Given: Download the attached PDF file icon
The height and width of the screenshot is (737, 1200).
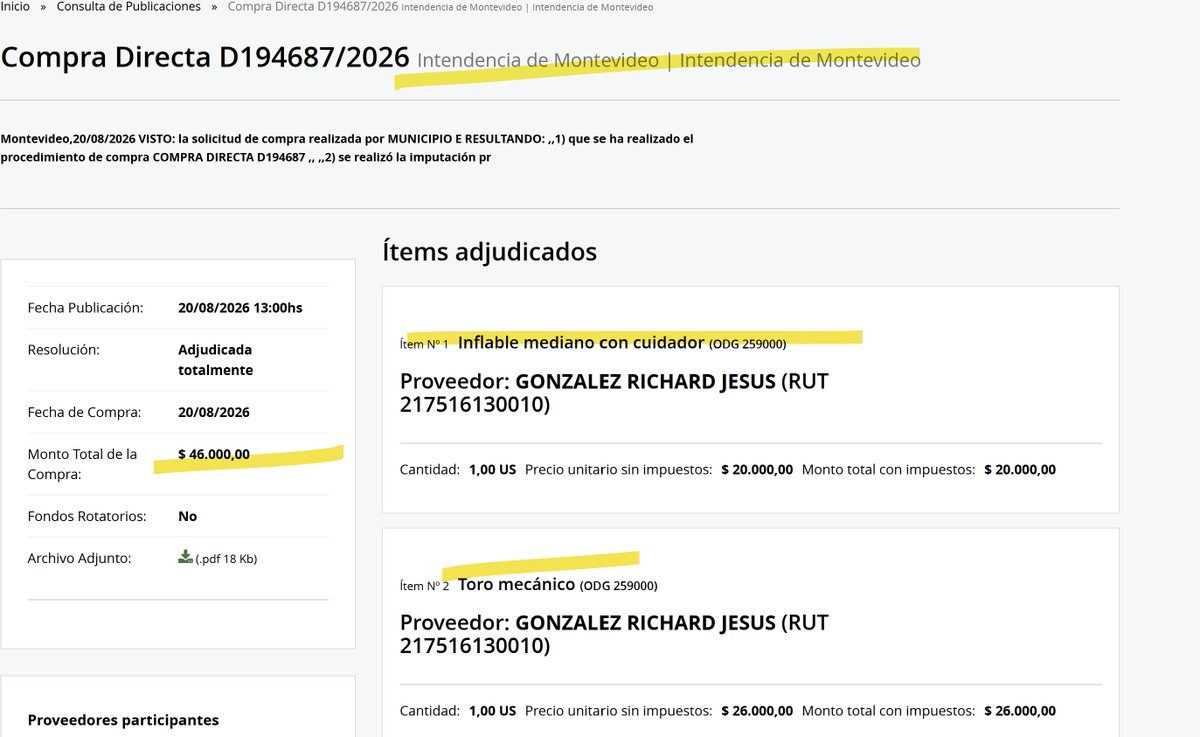Looking at the screenshot, I should pyautogui.click(x=185, y=557).
